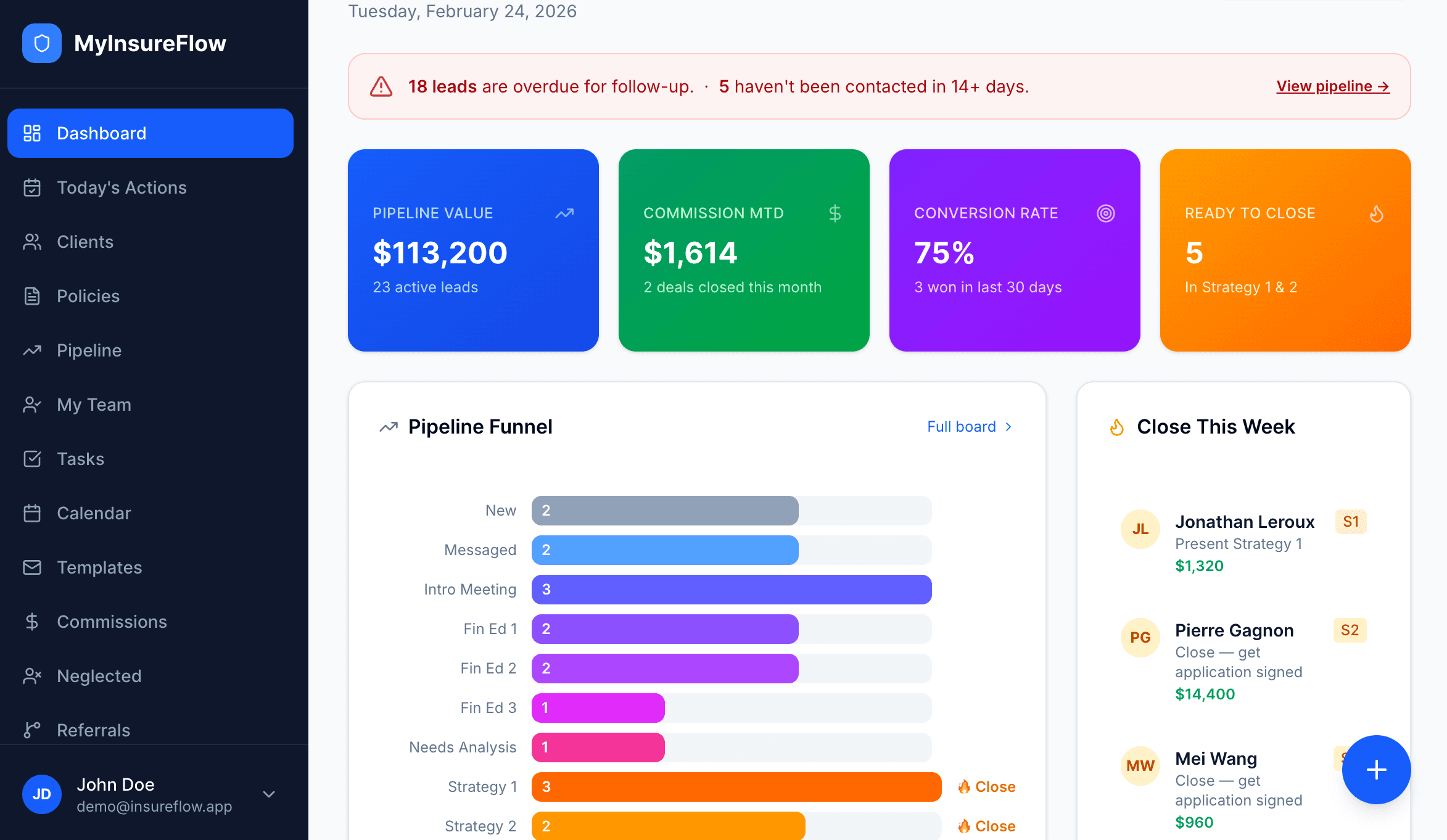Switch to the Dashboard section
The height and width of the screenshot is (840, 1447).
(101, 133)
